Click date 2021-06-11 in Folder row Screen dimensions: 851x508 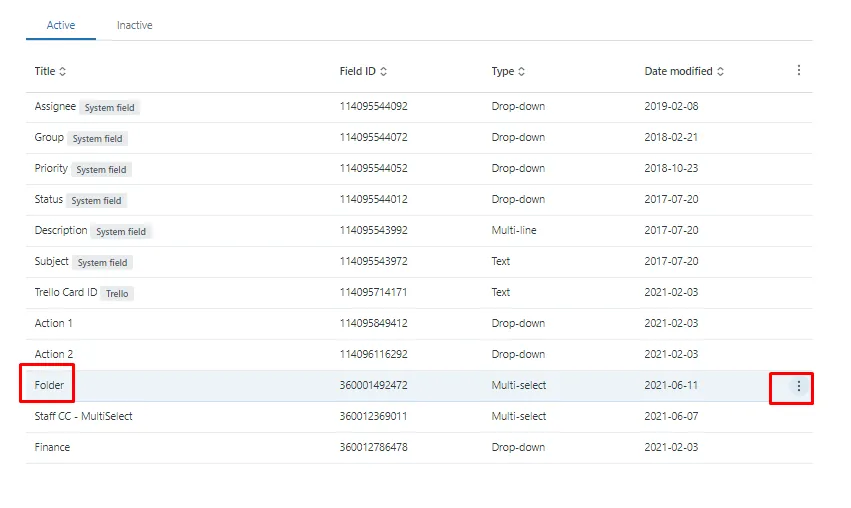pos(671,385)
